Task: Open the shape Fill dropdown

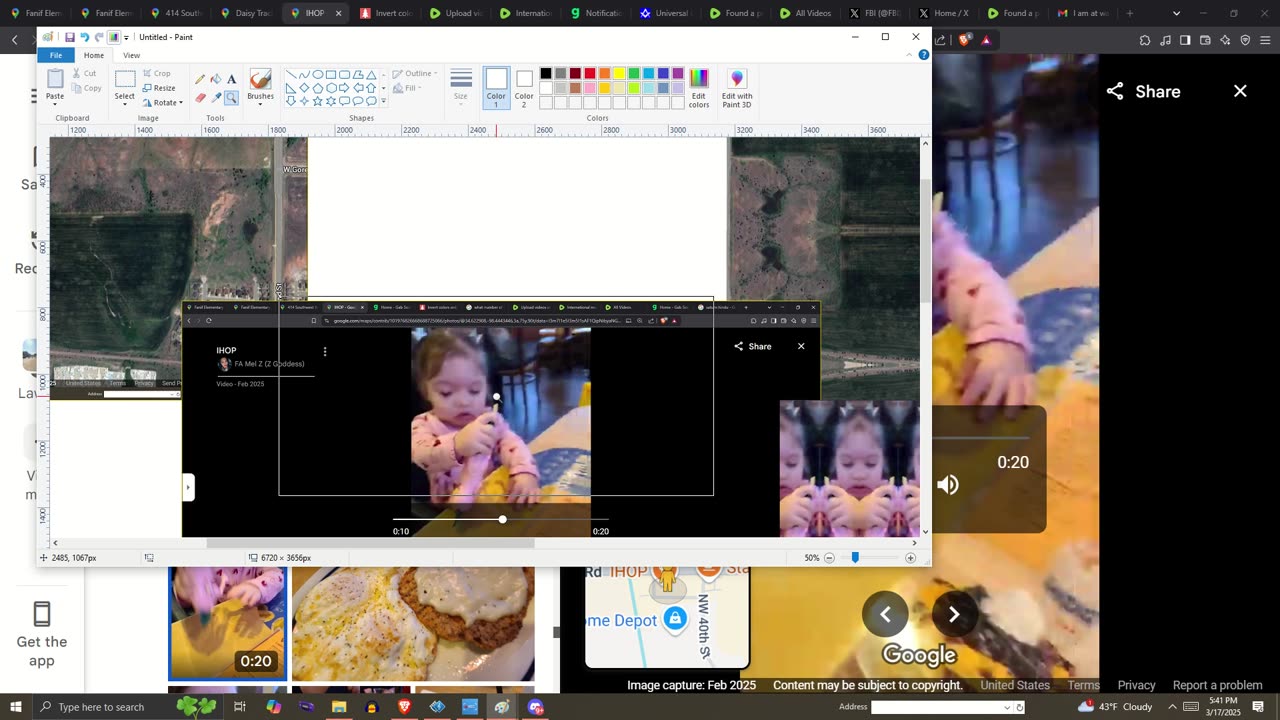Action: click(408, 88)
